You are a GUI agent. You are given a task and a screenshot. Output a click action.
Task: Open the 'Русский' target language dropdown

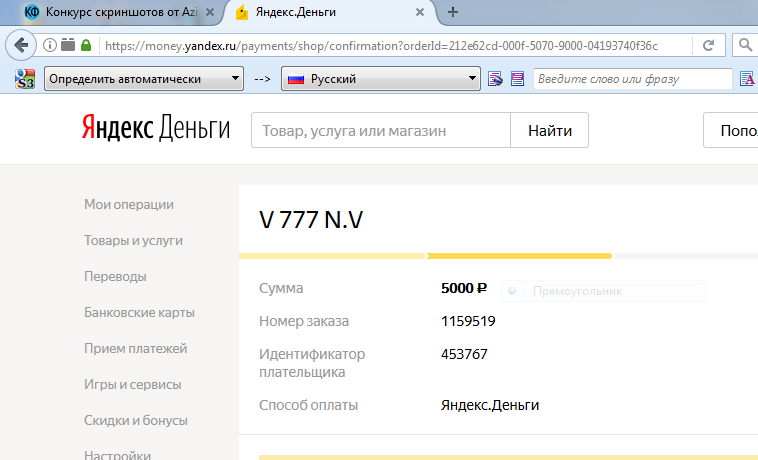tap(381, 78)
